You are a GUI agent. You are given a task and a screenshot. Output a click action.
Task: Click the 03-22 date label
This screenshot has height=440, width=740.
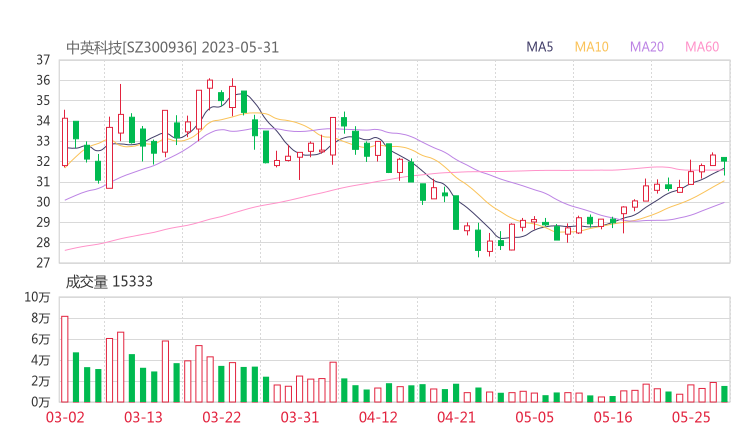tap(221, 417)
